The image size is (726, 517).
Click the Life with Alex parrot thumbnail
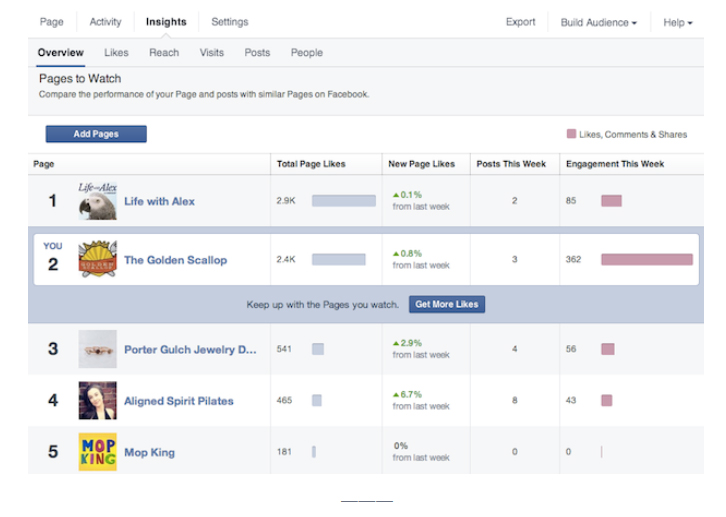tap(97, 201)
